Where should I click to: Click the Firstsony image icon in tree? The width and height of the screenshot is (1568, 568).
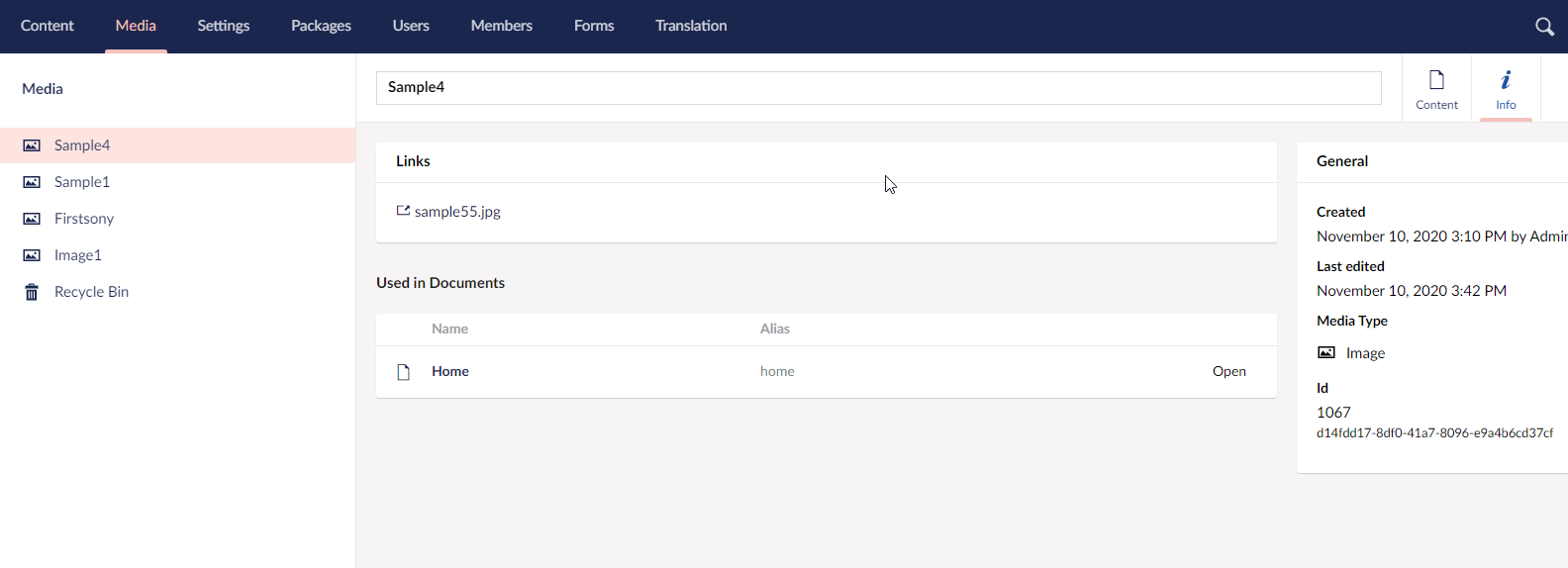click(x=32, y=219)
